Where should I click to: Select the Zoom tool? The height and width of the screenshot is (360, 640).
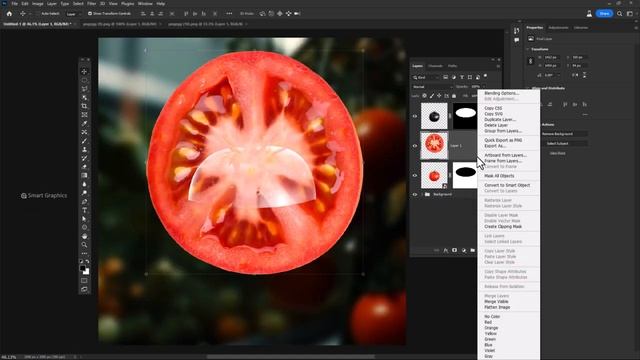(x=84, y=244)
